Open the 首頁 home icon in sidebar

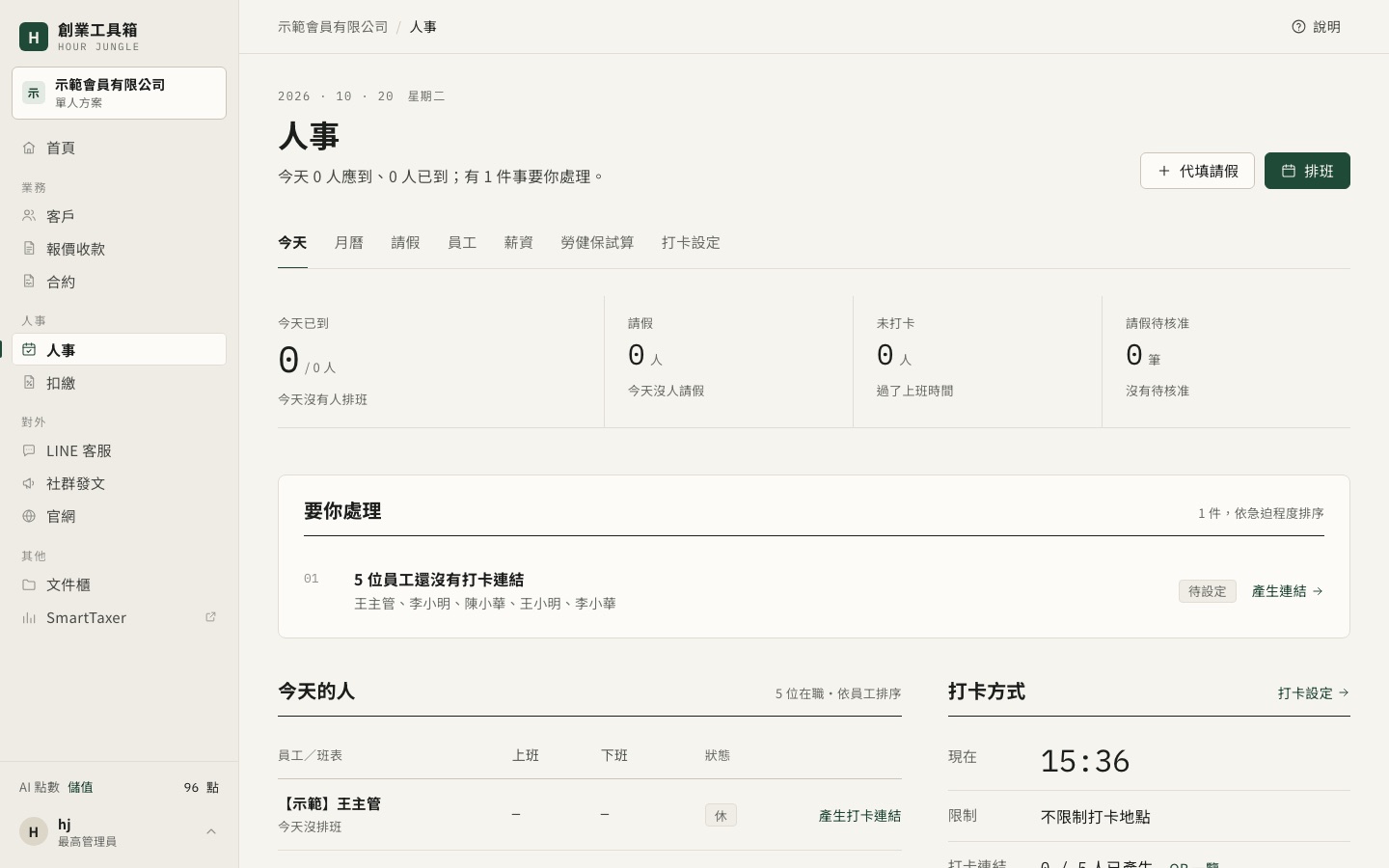click(x=29, y=148)
